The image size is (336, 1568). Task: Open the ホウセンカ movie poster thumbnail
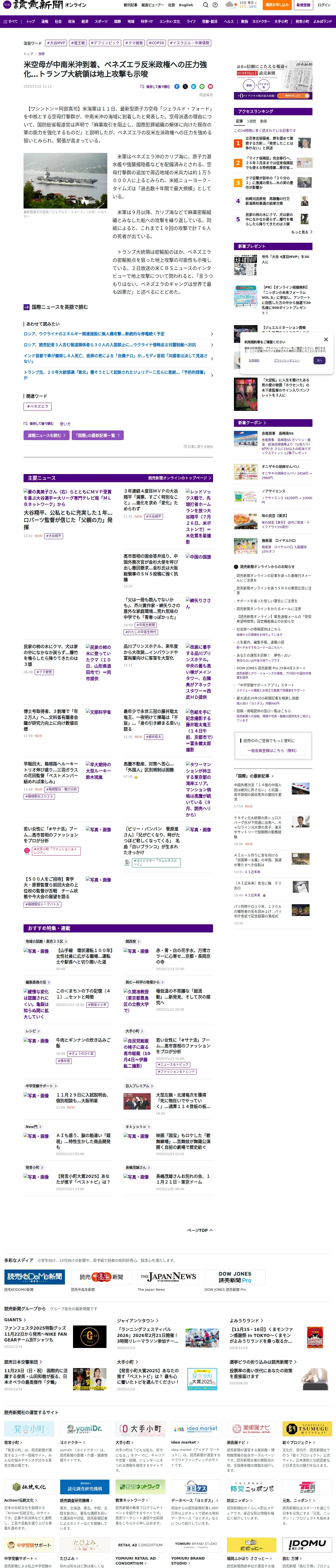pyautogui.click(x=246, y=394)
